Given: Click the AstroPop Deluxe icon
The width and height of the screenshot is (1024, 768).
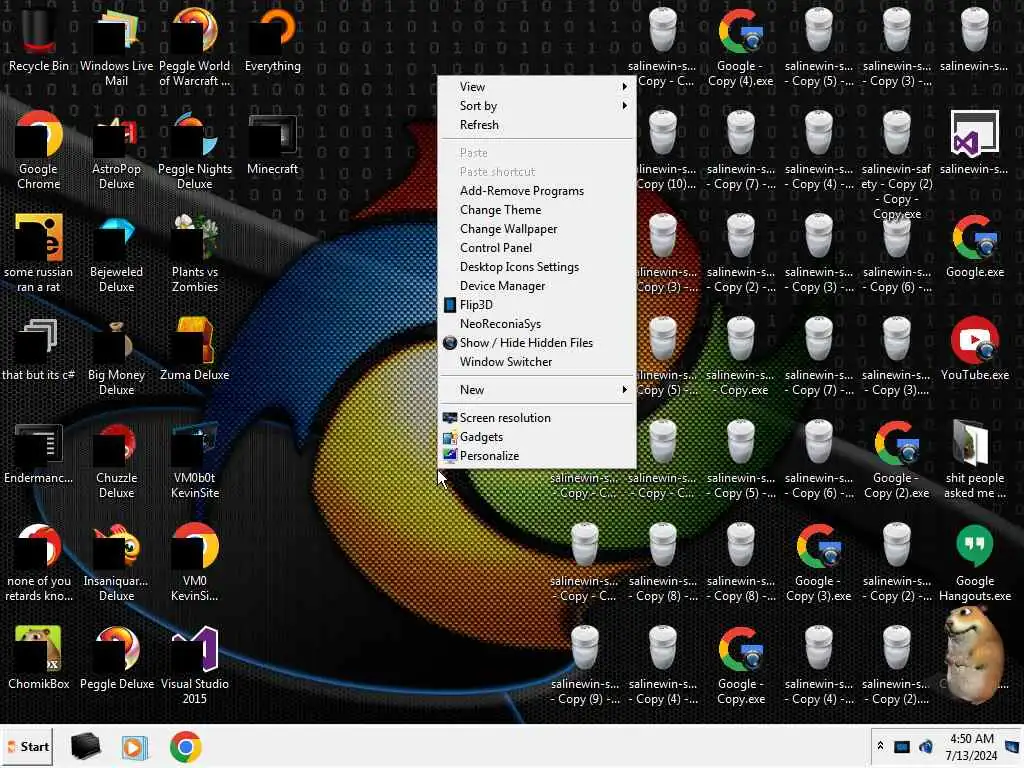Looking at the screenshot, I should tap(116, 150).
